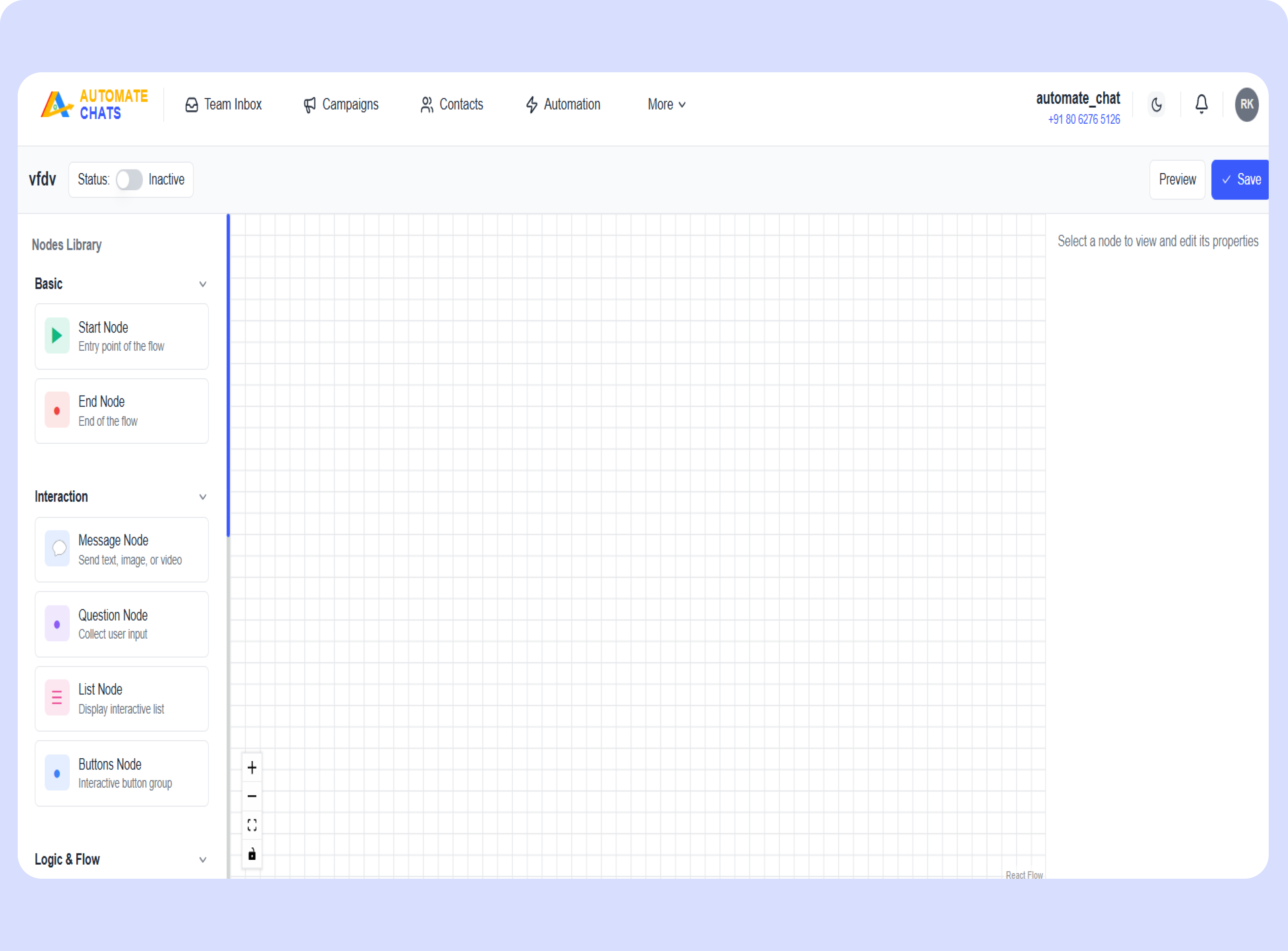The width and height of the screenshot is (1288, 951).
Task: Open the RK profile avatar
Action: (x=1247, y=104)
